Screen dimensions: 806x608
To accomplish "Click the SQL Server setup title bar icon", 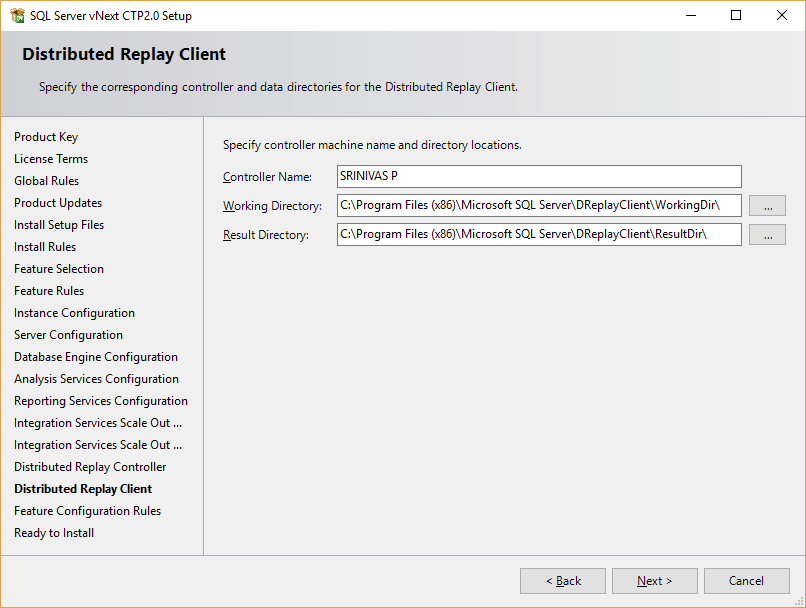I will [17, 15].
